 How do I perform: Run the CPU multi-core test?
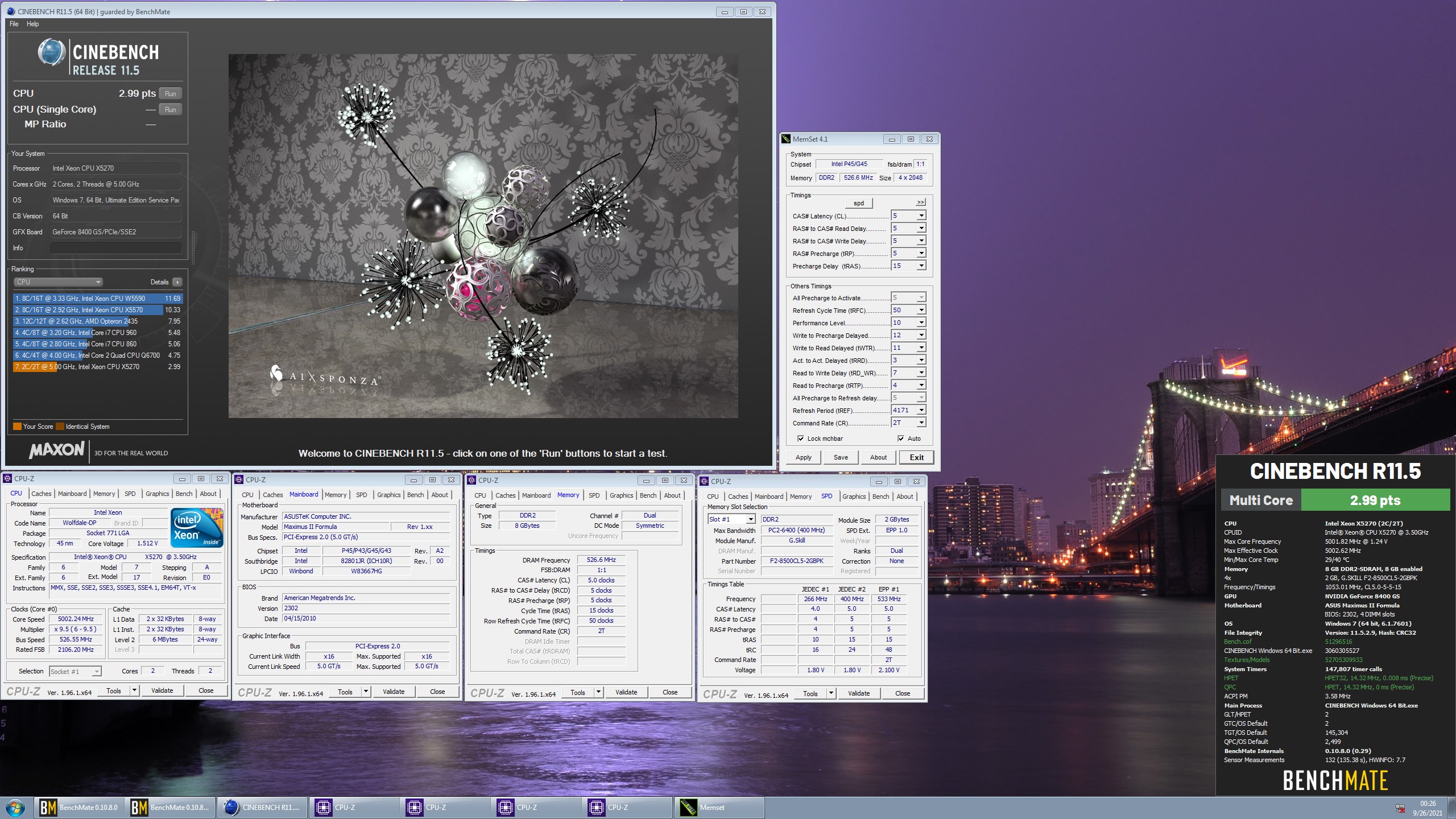pyautogui.click(x=171, y=93)
